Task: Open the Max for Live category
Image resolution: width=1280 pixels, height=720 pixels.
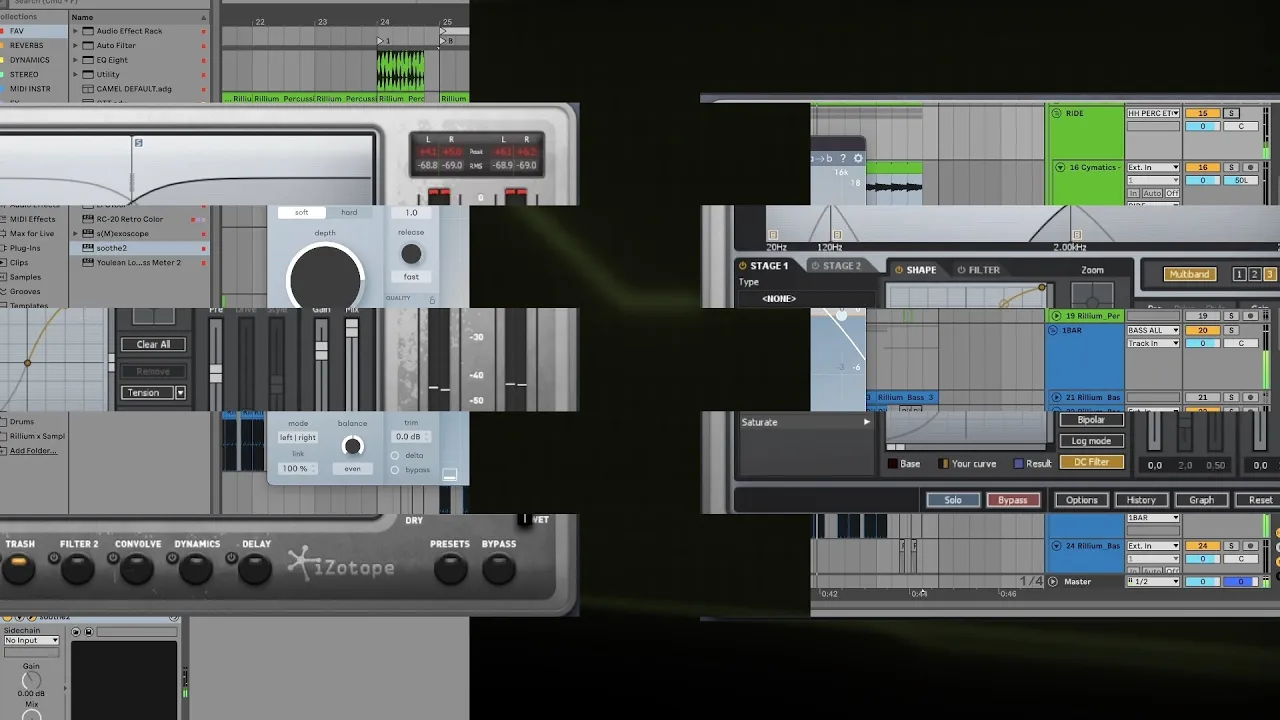Action: (32, 234)
